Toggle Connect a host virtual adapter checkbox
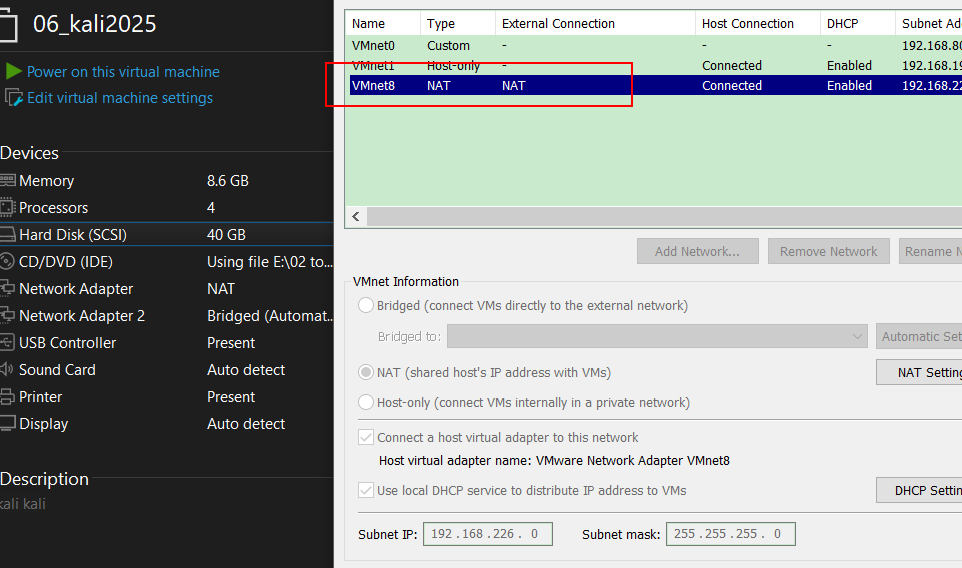This screenshot has height=568, width=962. (x=366, y=437)
